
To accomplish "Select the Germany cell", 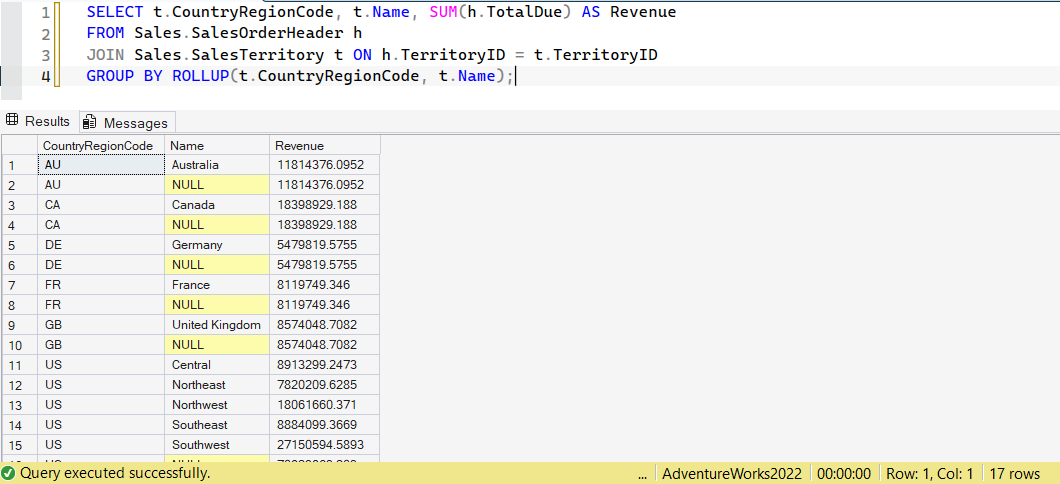I will point(217,245).
